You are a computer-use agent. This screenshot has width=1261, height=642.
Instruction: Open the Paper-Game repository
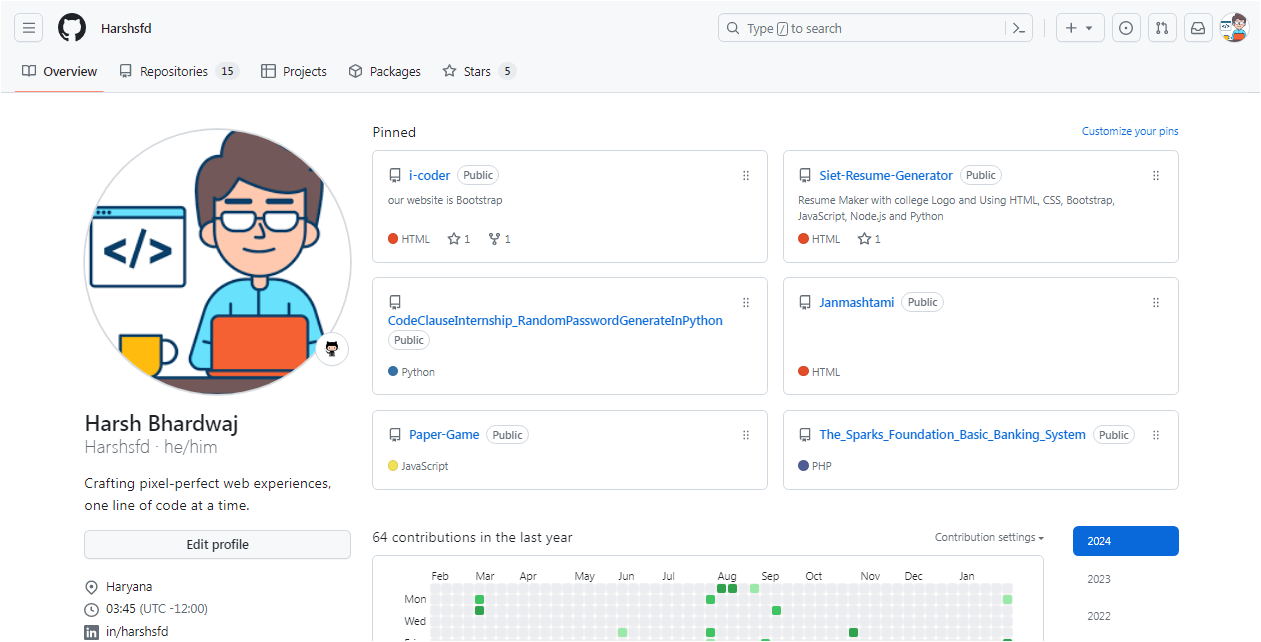point(444,435)
